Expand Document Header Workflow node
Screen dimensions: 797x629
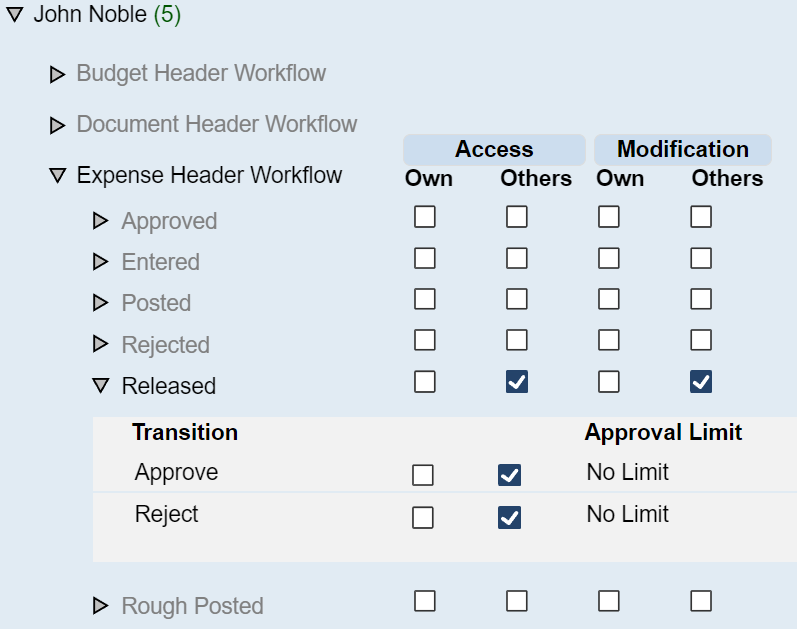(x=57, y=125)
